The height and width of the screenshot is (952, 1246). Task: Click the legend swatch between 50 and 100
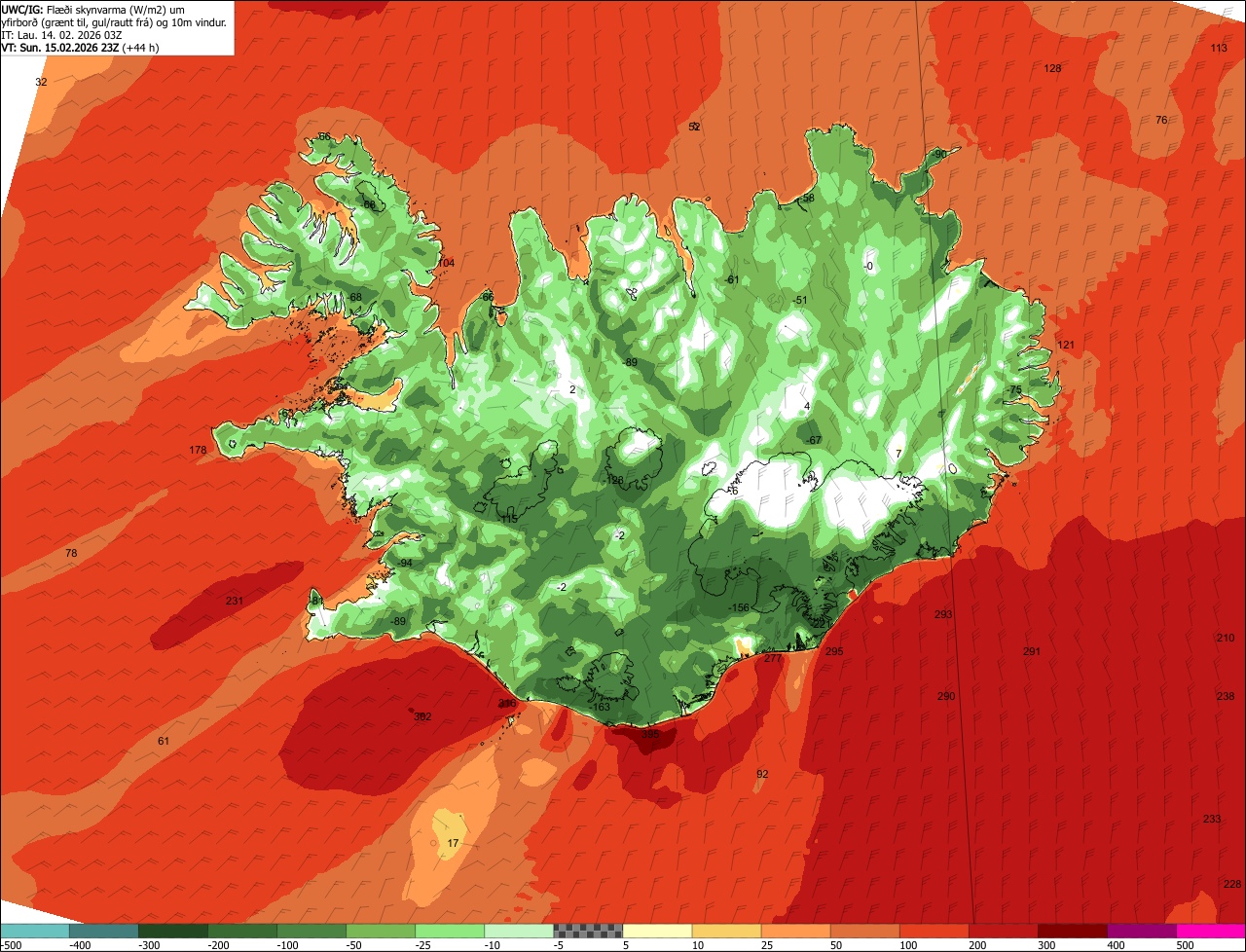pyautogui.click(x=864, y=931)
